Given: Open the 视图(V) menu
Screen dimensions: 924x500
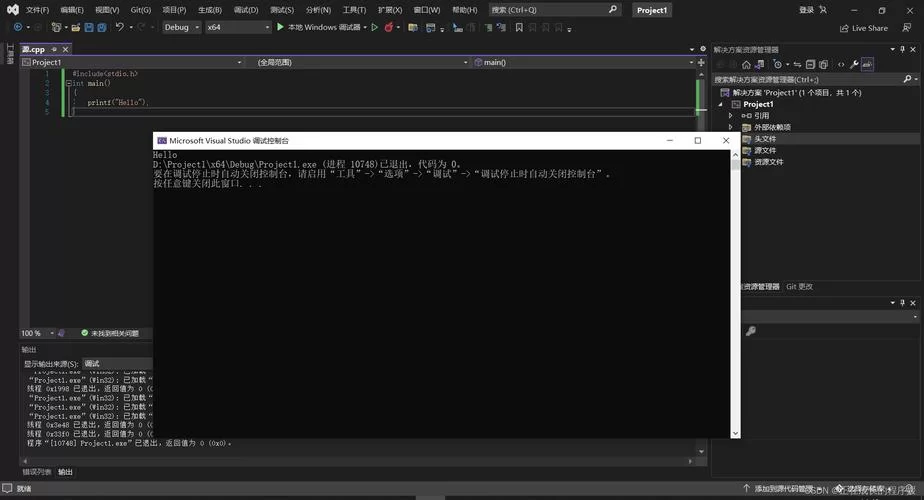Looking at the screenshot, I should pyautogui.click(x=107, y=10).
